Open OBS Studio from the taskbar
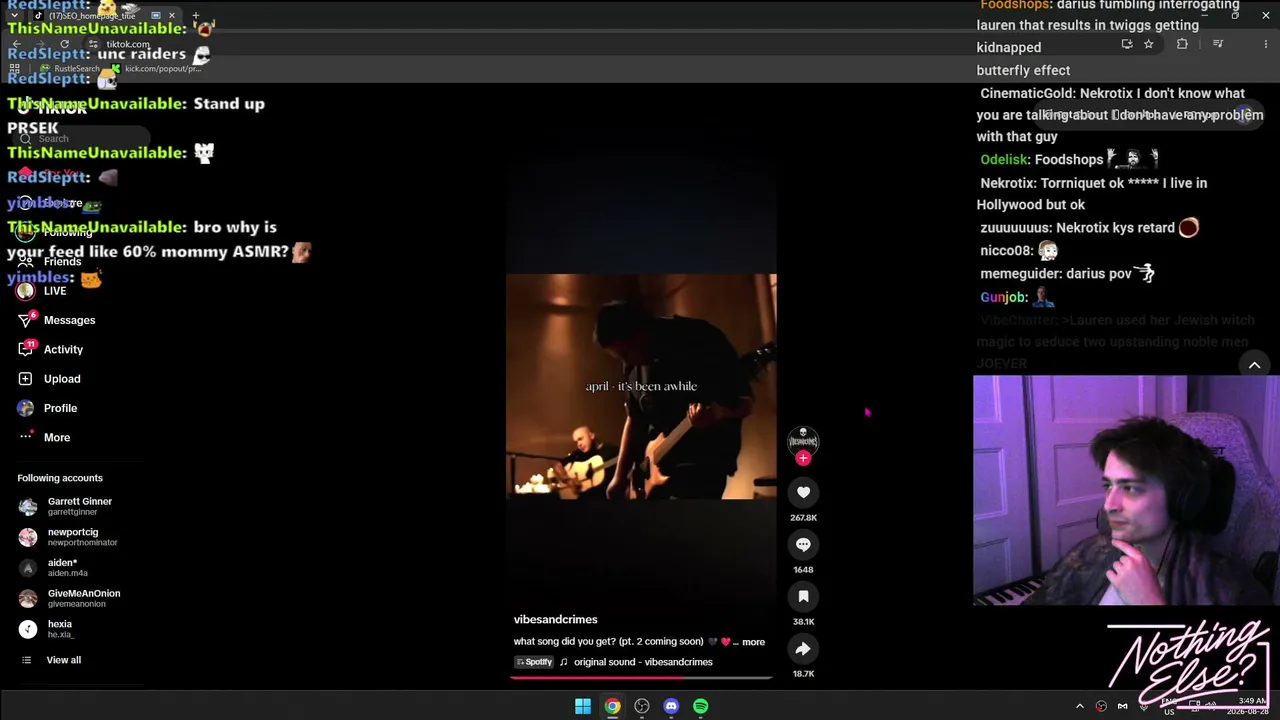Image resolution: width=1280 pixels, height=720 pixels. (642, 706)
